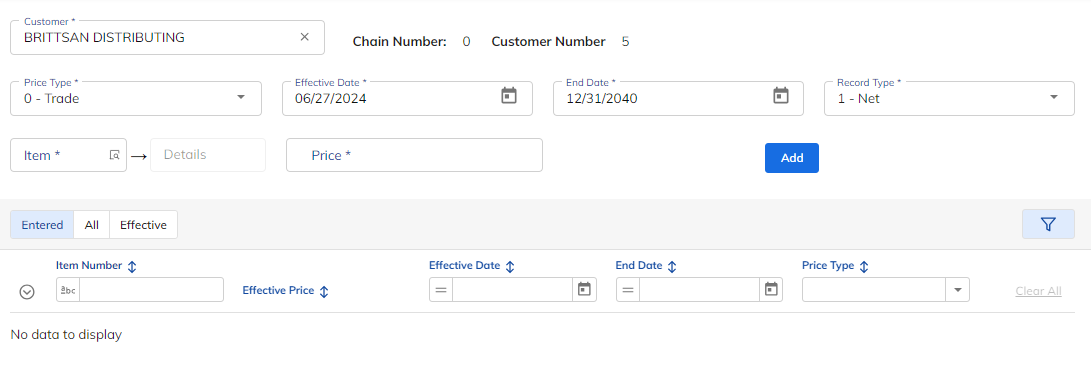
Task: Sort by Effective Price column arrows
Action: point(324,291)
